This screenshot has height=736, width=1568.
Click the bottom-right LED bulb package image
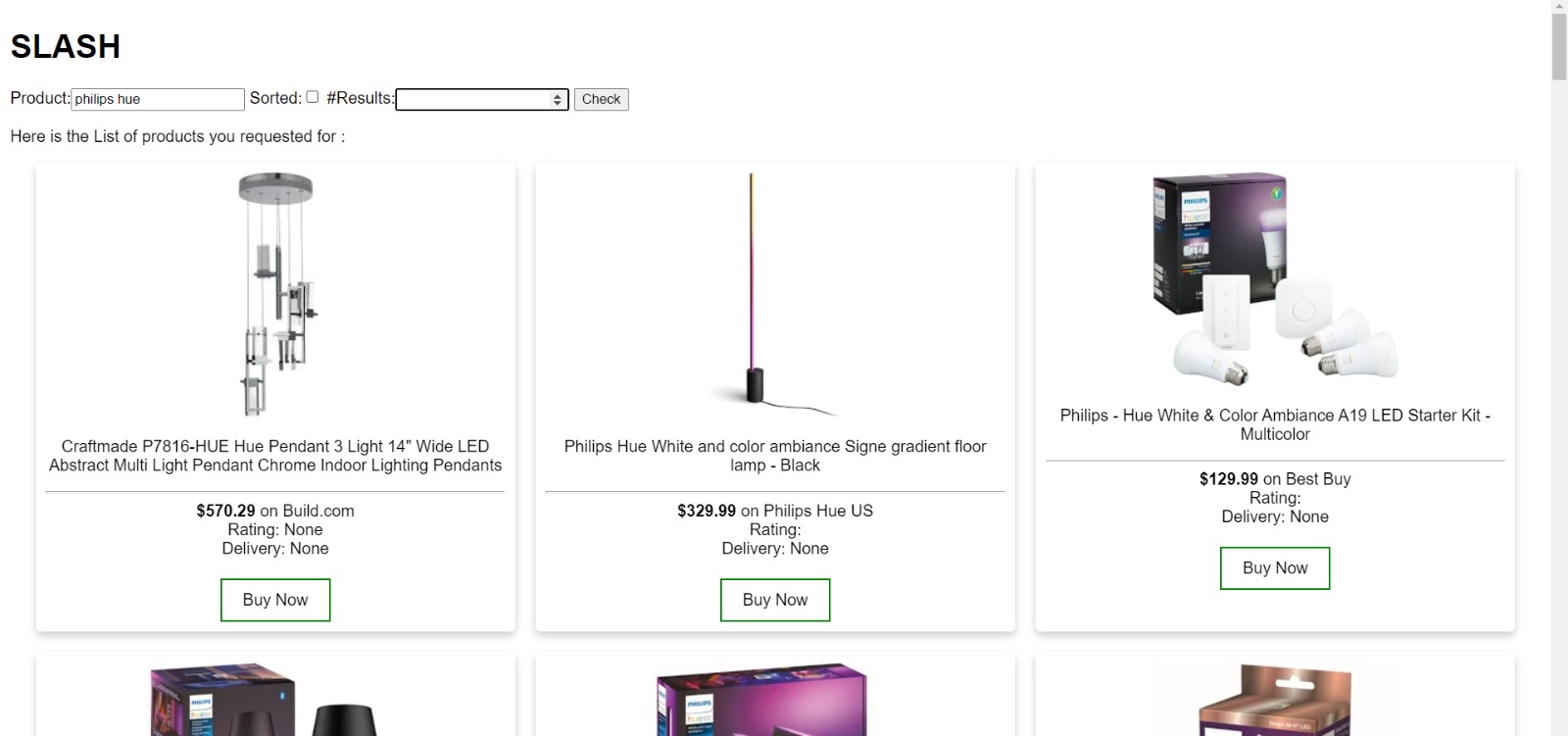[x=1275, y=700]
